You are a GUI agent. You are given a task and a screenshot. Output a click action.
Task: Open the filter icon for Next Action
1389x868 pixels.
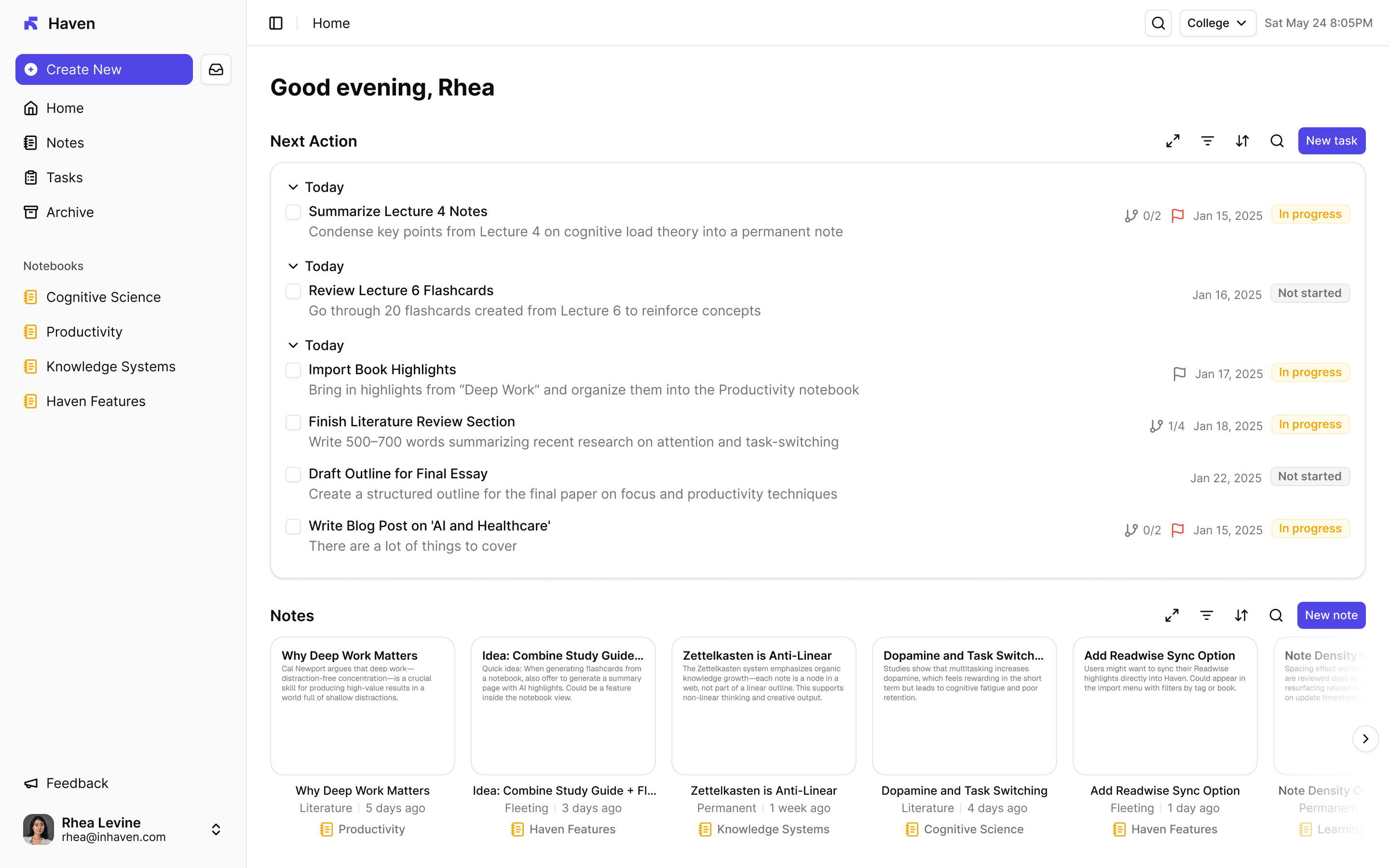pos(1207,141)
